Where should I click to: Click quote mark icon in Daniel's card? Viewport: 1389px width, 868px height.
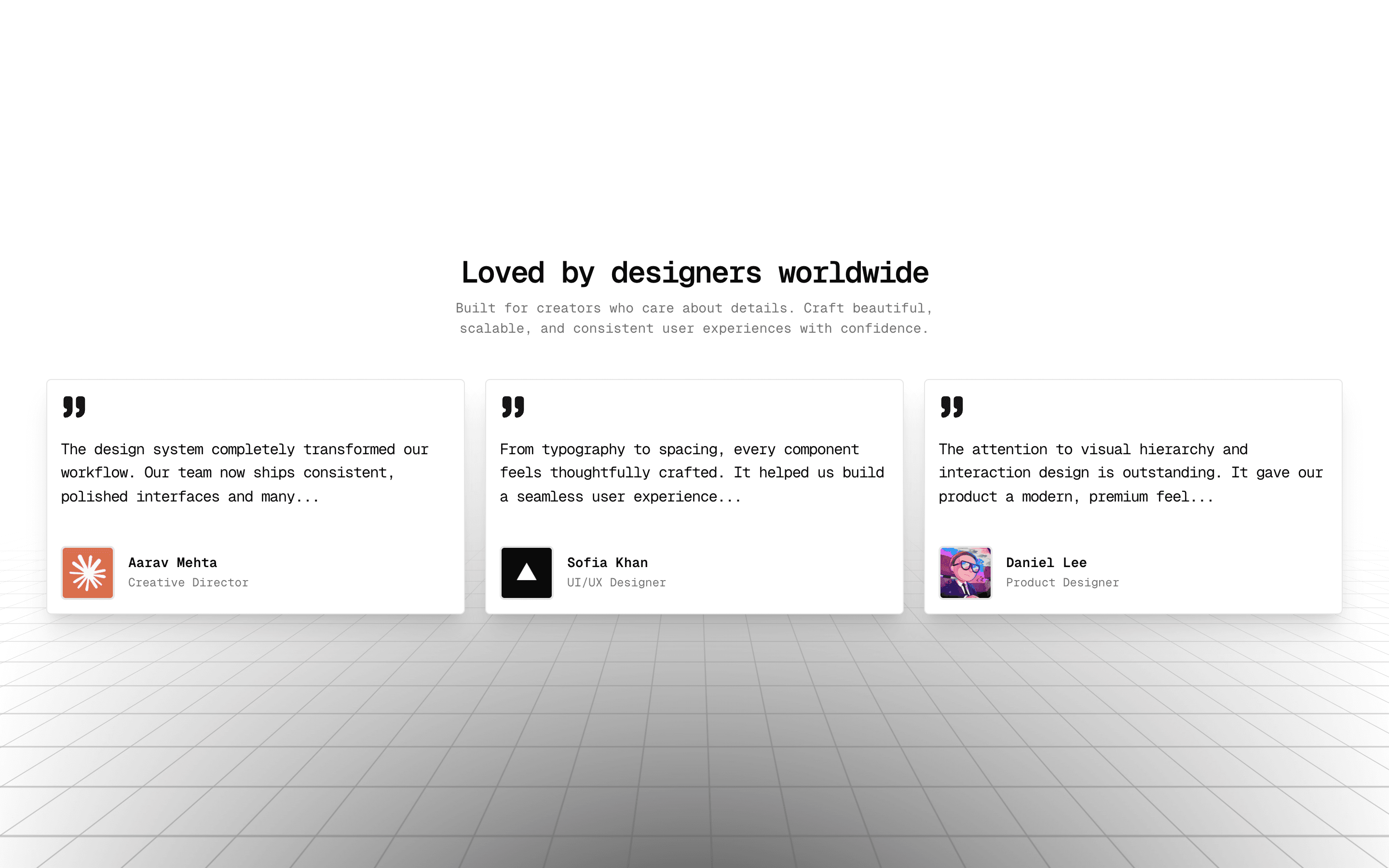tap(951, 407)
